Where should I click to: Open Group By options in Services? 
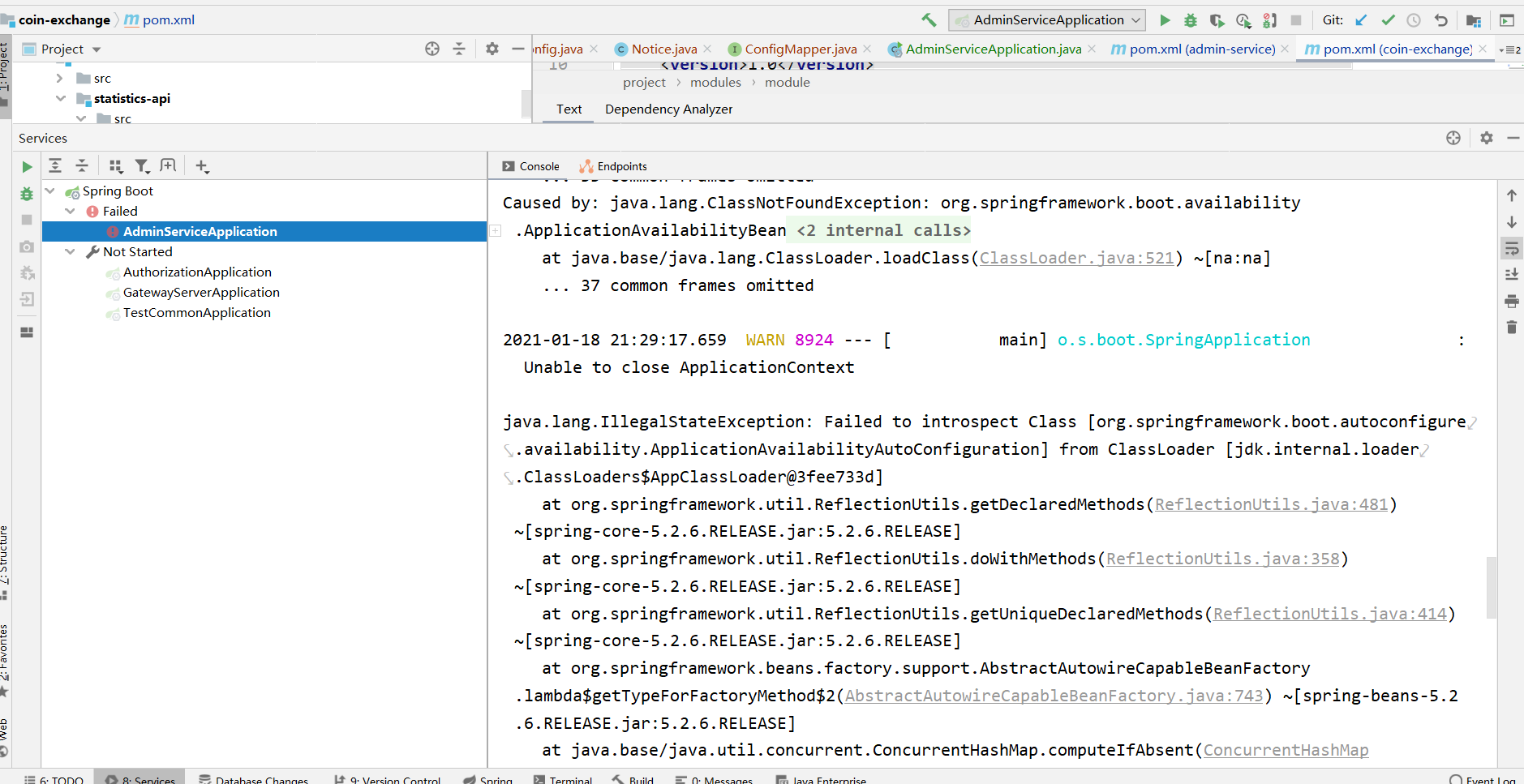point(116,165)
